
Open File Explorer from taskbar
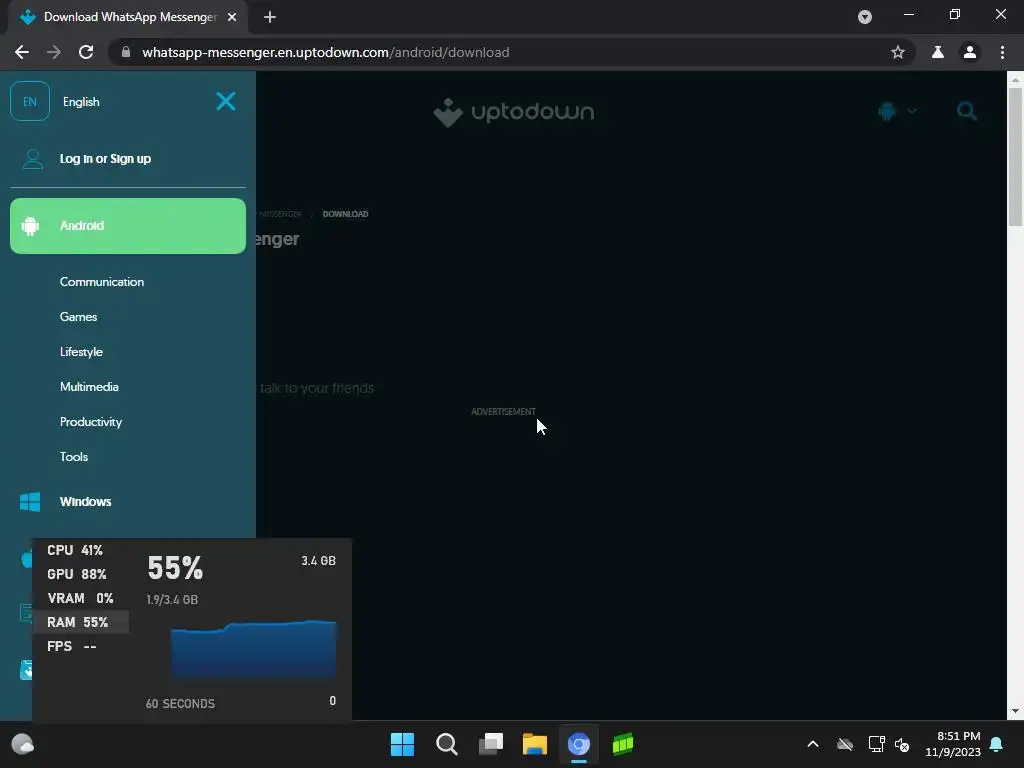tap(535, 744)
